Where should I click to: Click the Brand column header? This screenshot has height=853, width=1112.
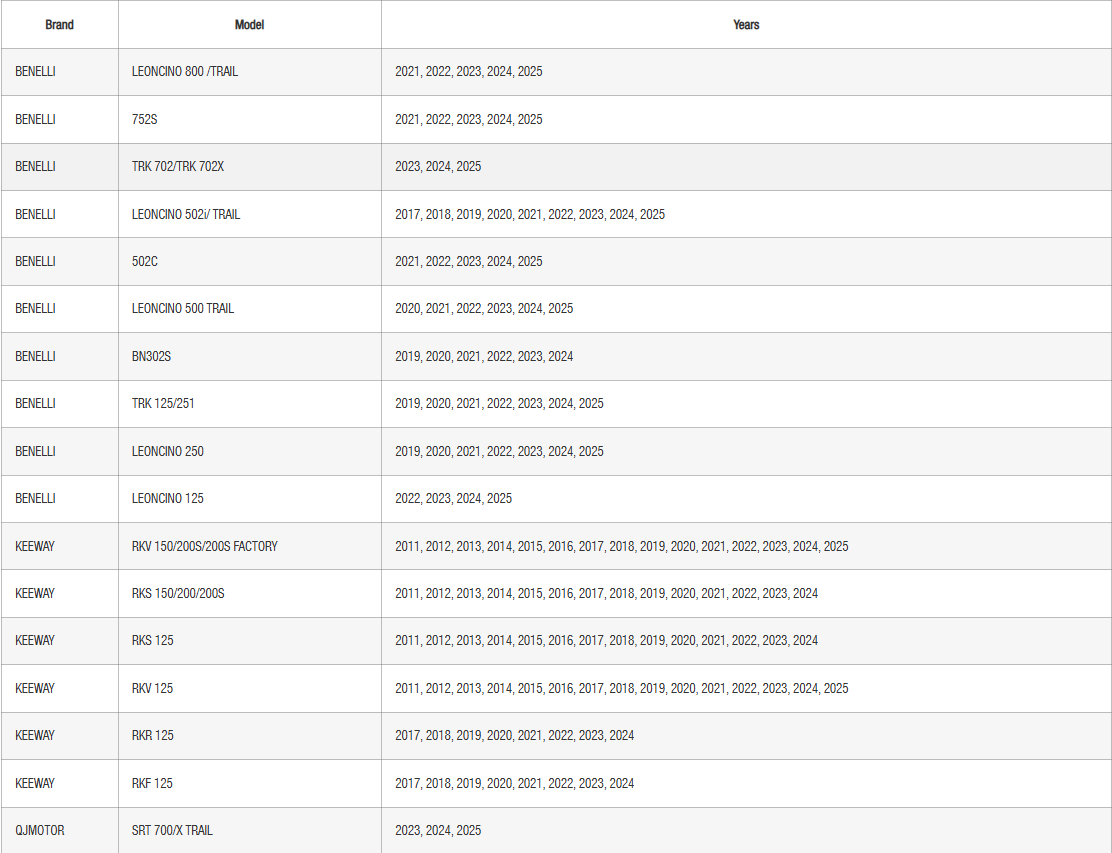(x=59, y=25)
